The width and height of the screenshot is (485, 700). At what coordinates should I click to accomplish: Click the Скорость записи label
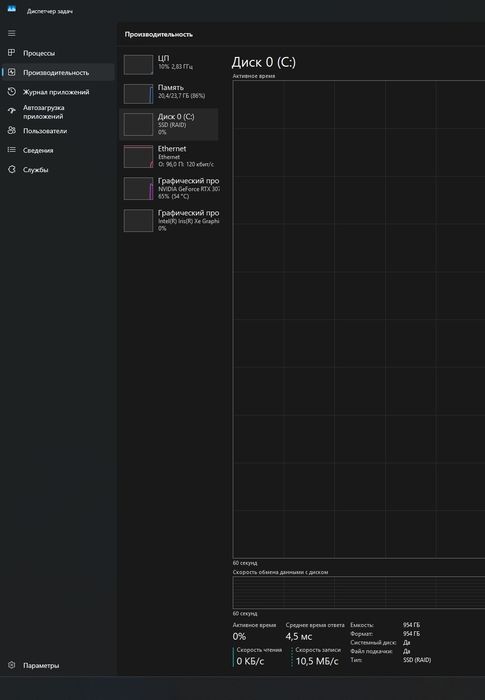(318, 650)
